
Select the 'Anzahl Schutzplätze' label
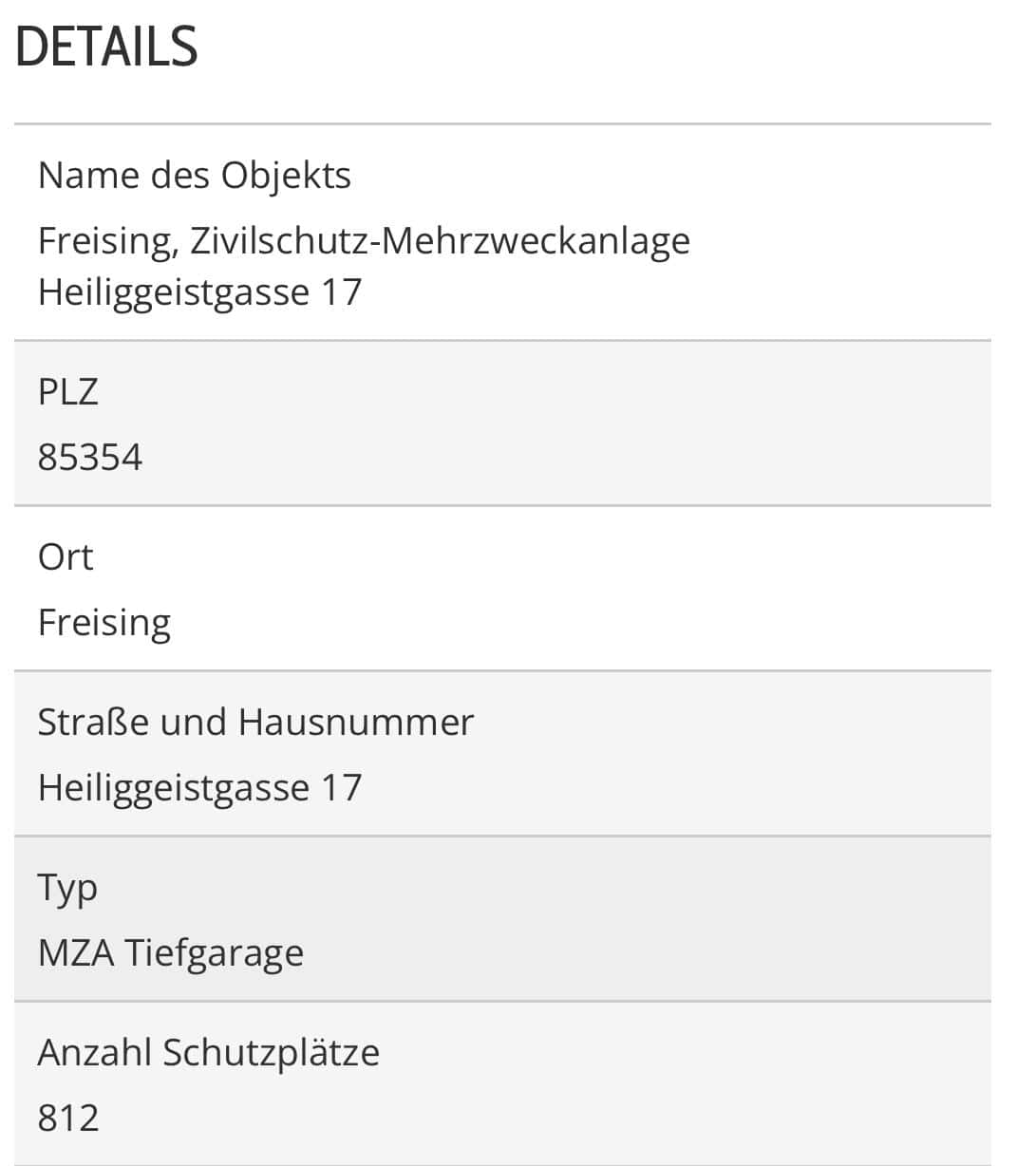click(x=209, y=1053)
